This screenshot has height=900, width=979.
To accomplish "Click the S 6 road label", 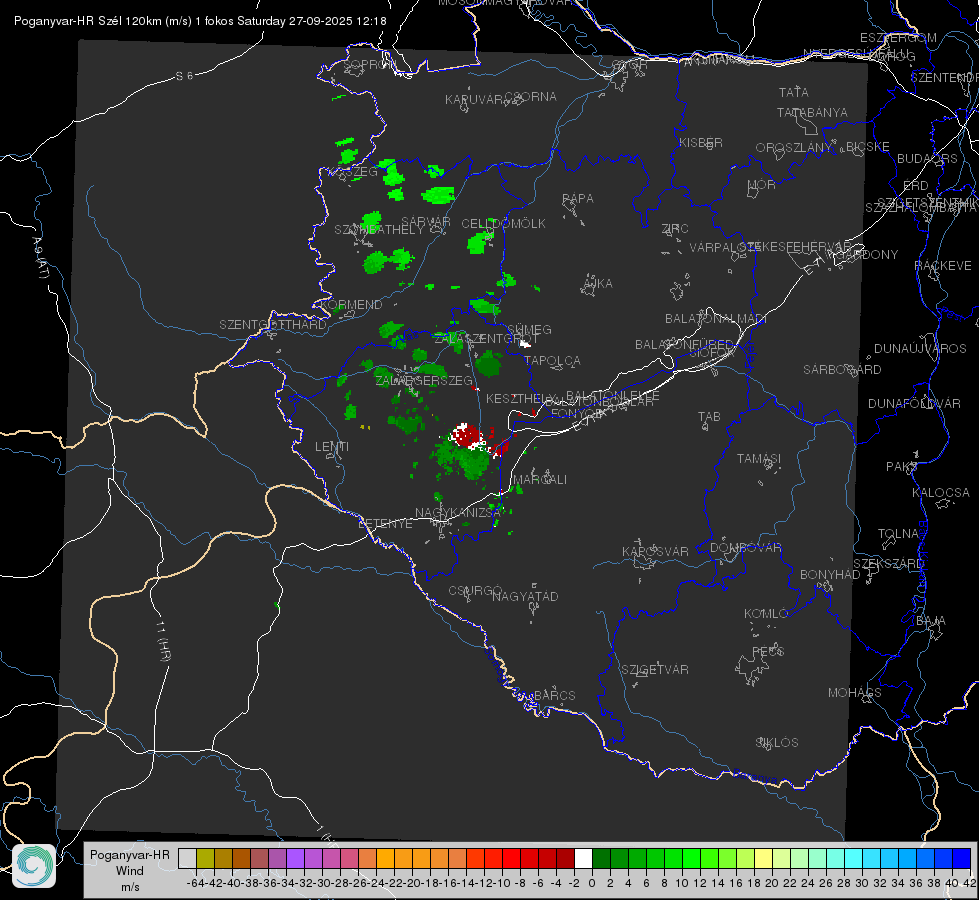I will [185, 76].
